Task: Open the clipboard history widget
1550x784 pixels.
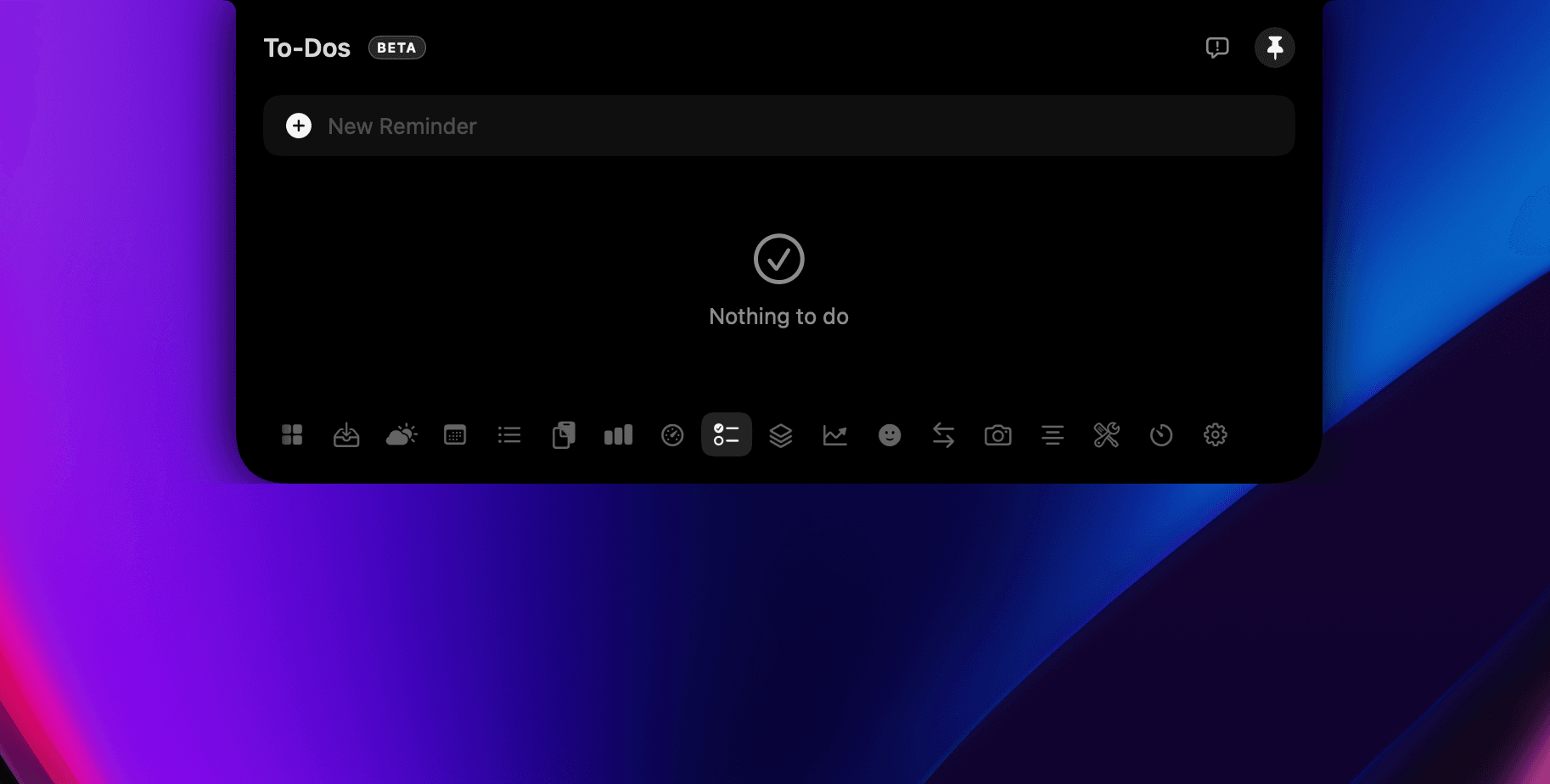Action: 564,435
